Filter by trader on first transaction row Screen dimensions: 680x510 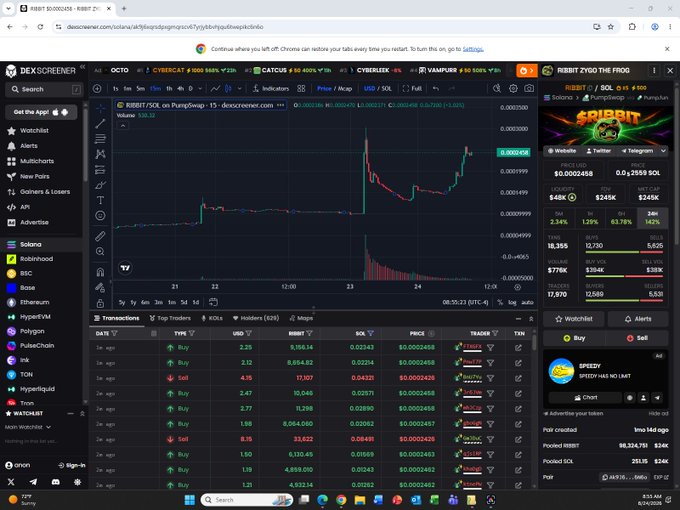coord(490,347)
